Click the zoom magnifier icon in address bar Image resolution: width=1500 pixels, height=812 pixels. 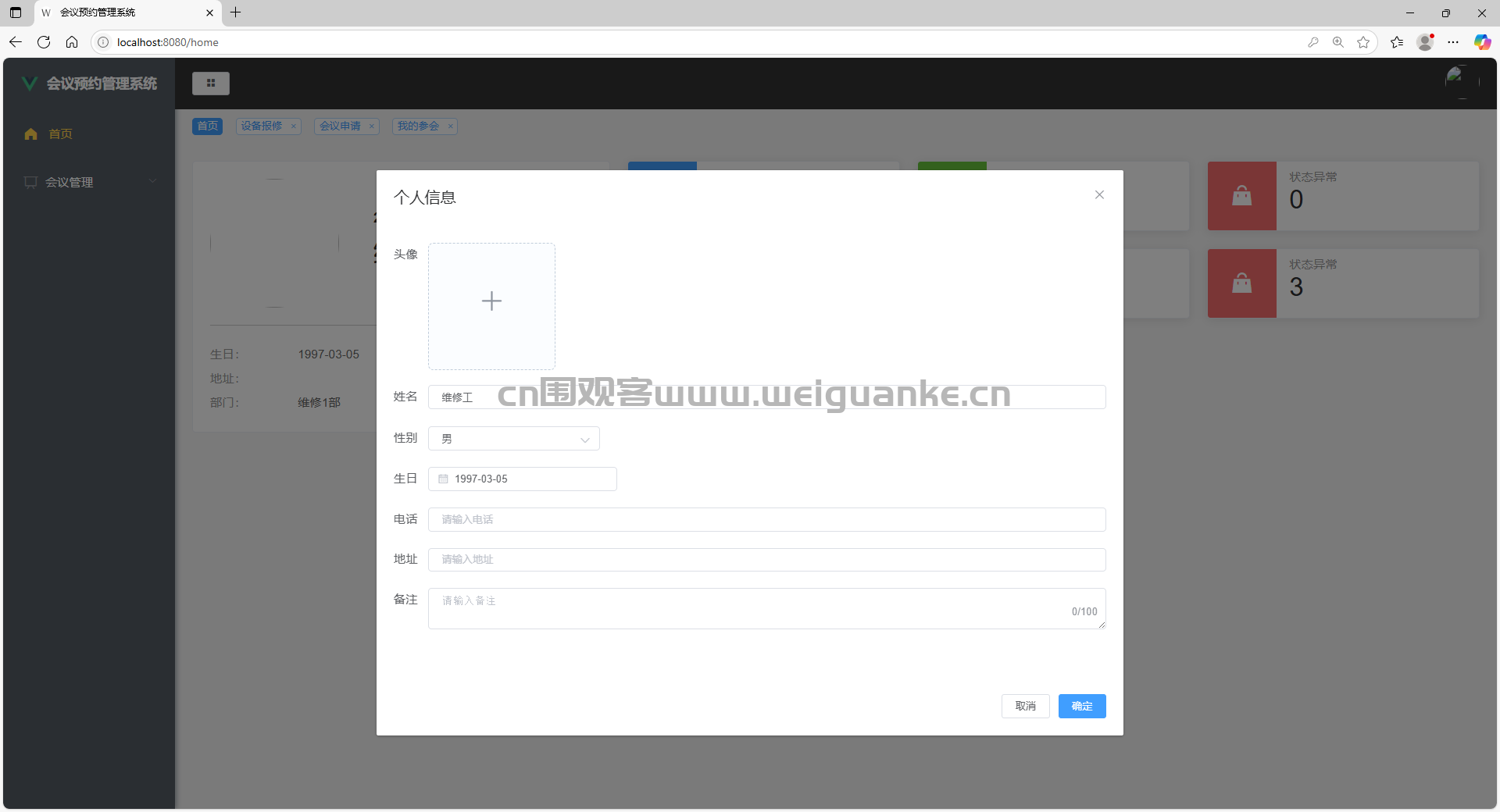point(1338,42)
